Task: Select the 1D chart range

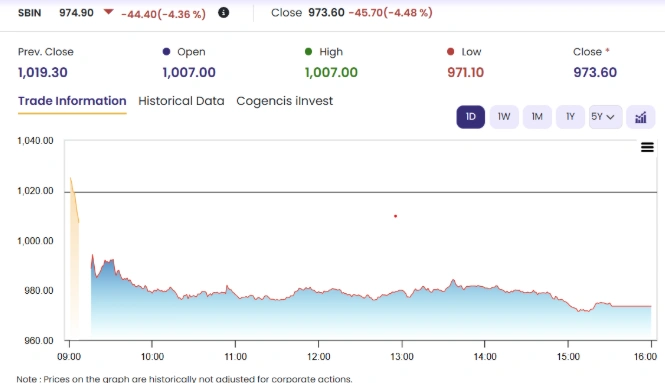Action: pyautogui.click(x=470, y=117)
